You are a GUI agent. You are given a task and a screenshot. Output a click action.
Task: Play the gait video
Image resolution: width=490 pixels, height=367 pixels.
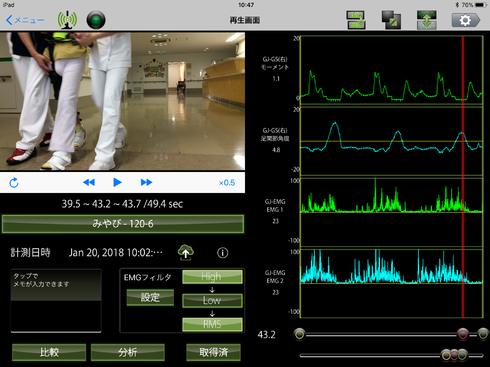click(x=117, y=182)
